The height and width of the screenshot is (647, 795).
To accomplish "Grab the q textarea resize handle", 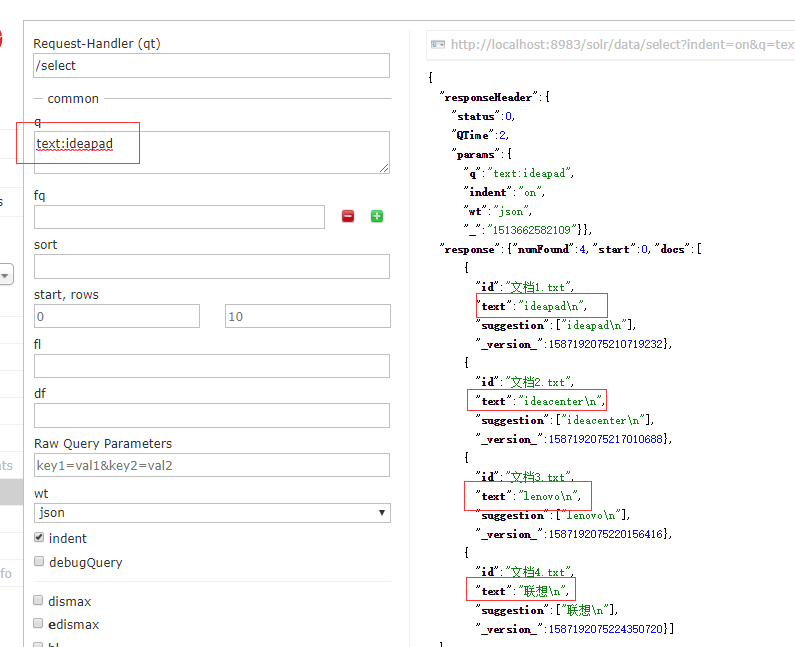I will 384,168.
